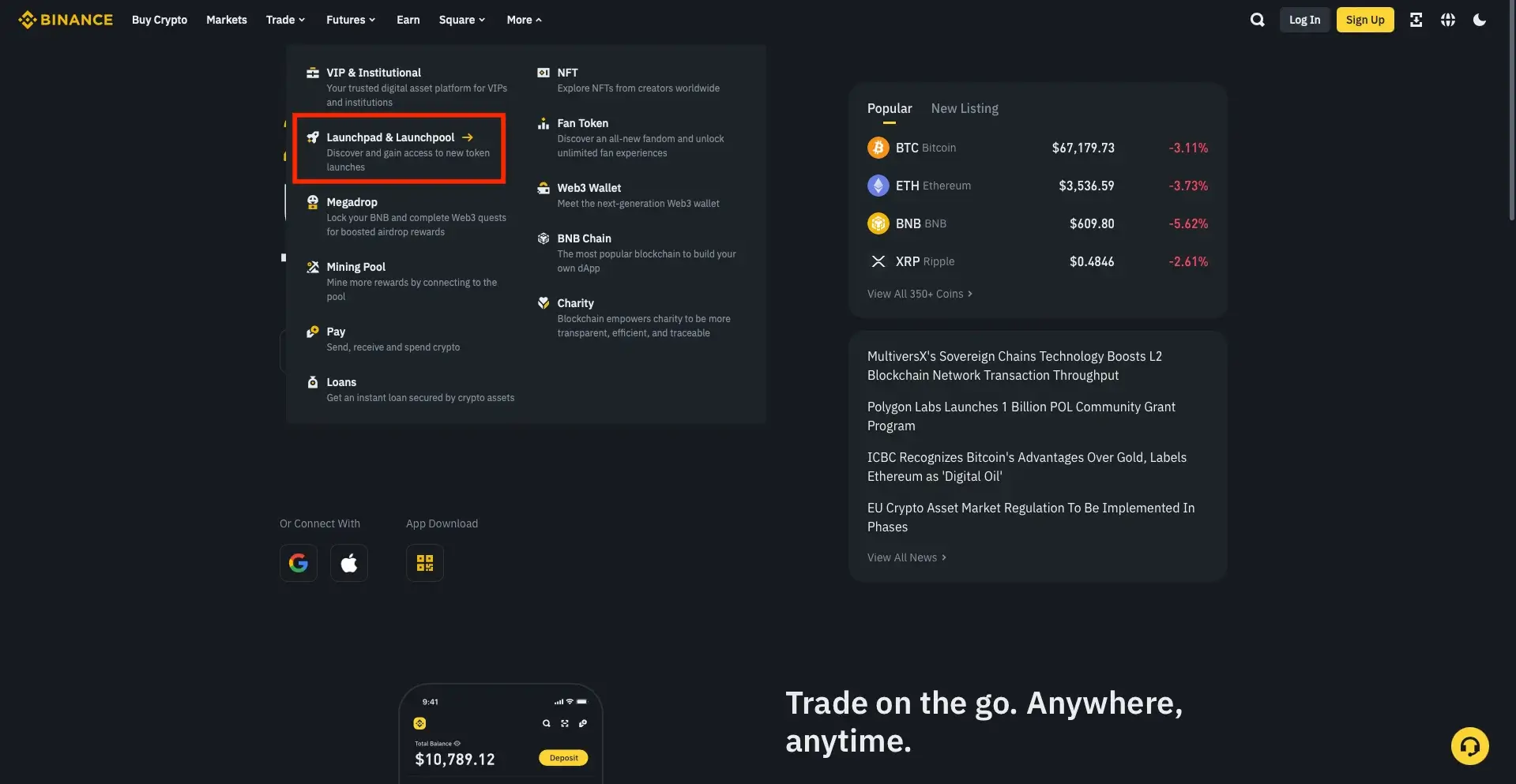The height and width of the screenshot is (784, 1516).
Task: Click the Mining Pool pickaxe icon
Action: click(x=313, y=267)
